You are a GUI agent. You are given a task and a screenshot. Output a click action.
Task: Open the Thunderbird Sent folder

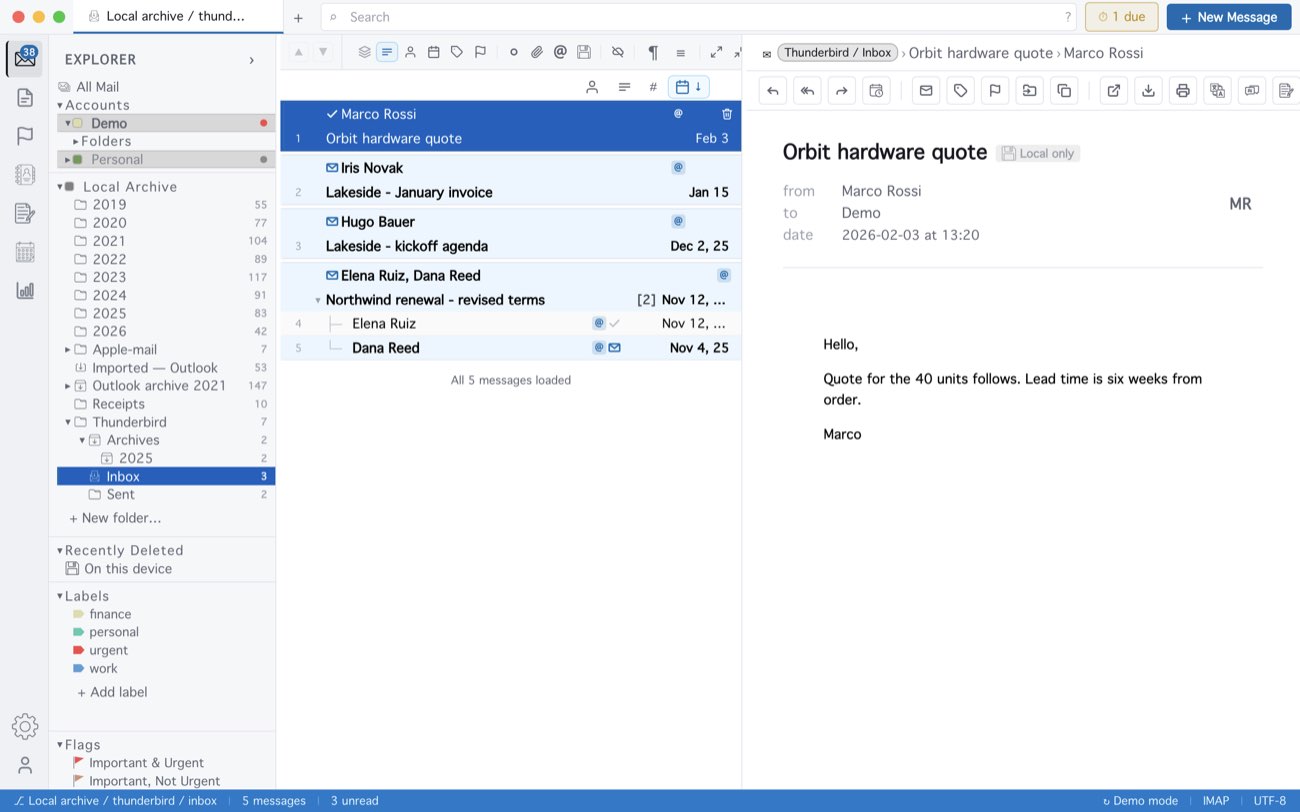tap(165, 494)
